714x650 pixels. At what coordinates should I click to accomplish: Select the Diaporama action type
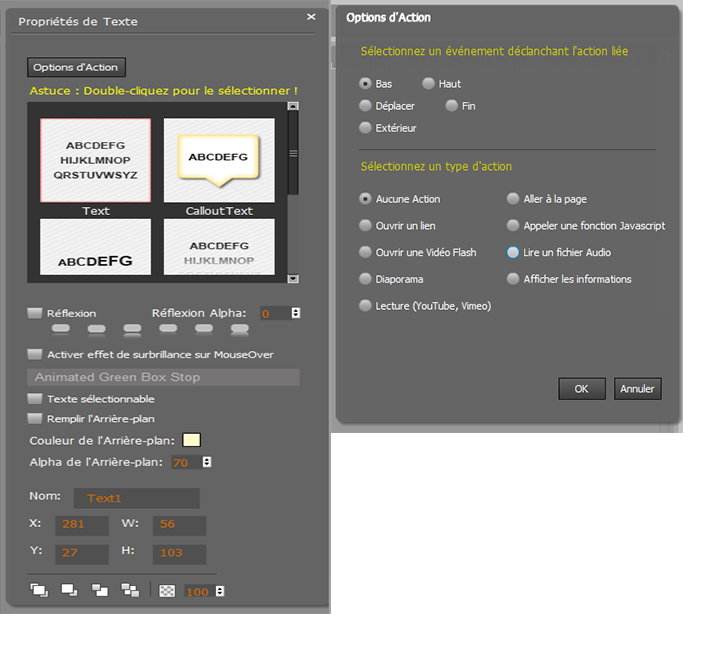365,279
